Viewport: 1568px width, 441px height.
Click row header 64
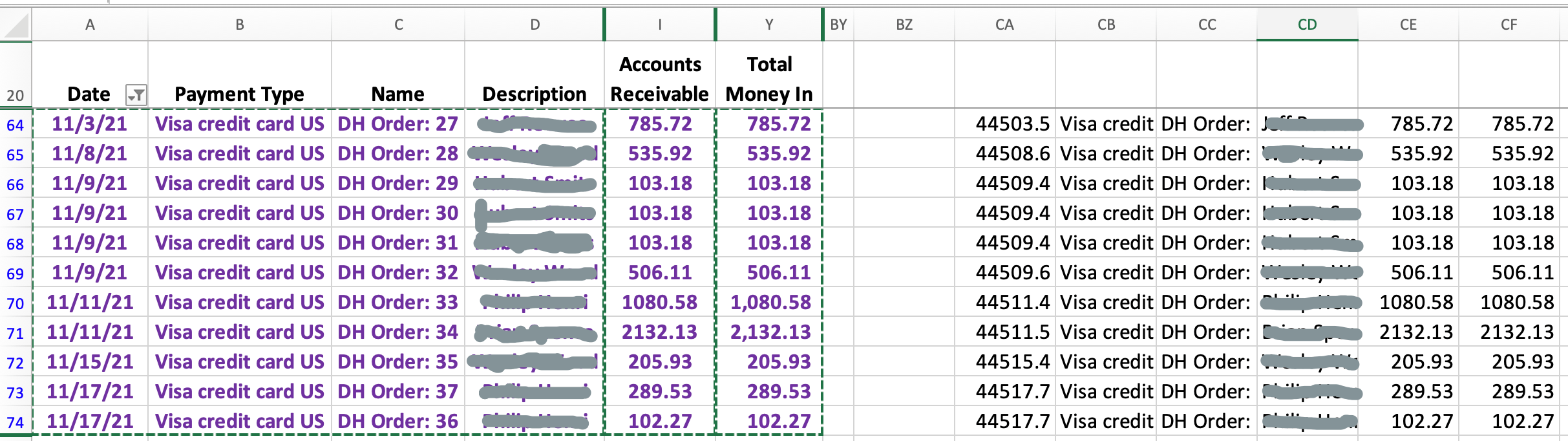[16, 124]
